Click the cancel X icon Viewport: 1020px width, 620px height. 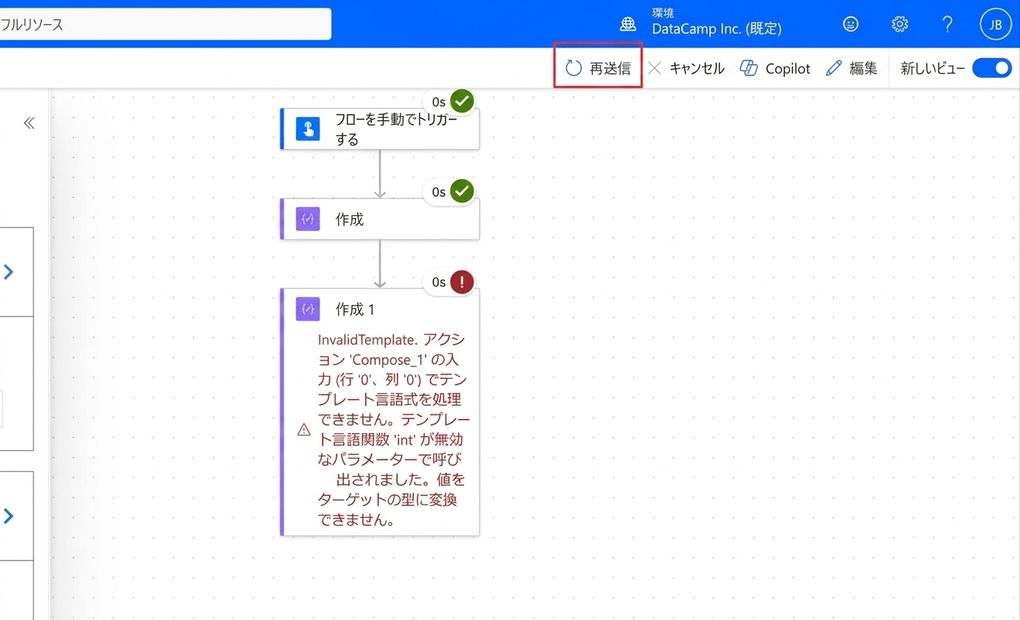[654, 68]
